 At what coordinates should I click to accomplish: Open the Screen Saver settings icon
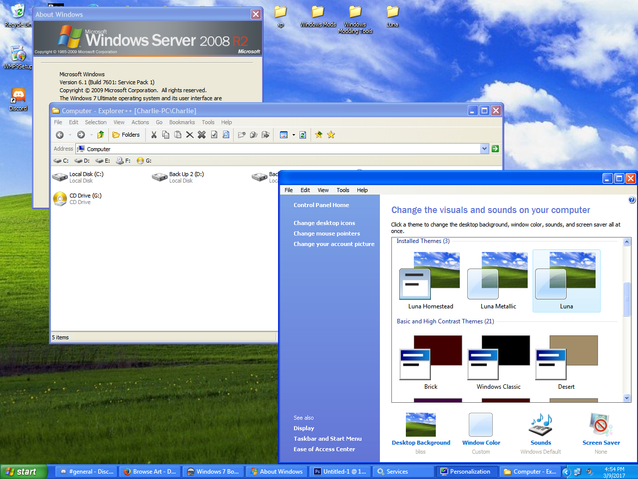[601, 424]
